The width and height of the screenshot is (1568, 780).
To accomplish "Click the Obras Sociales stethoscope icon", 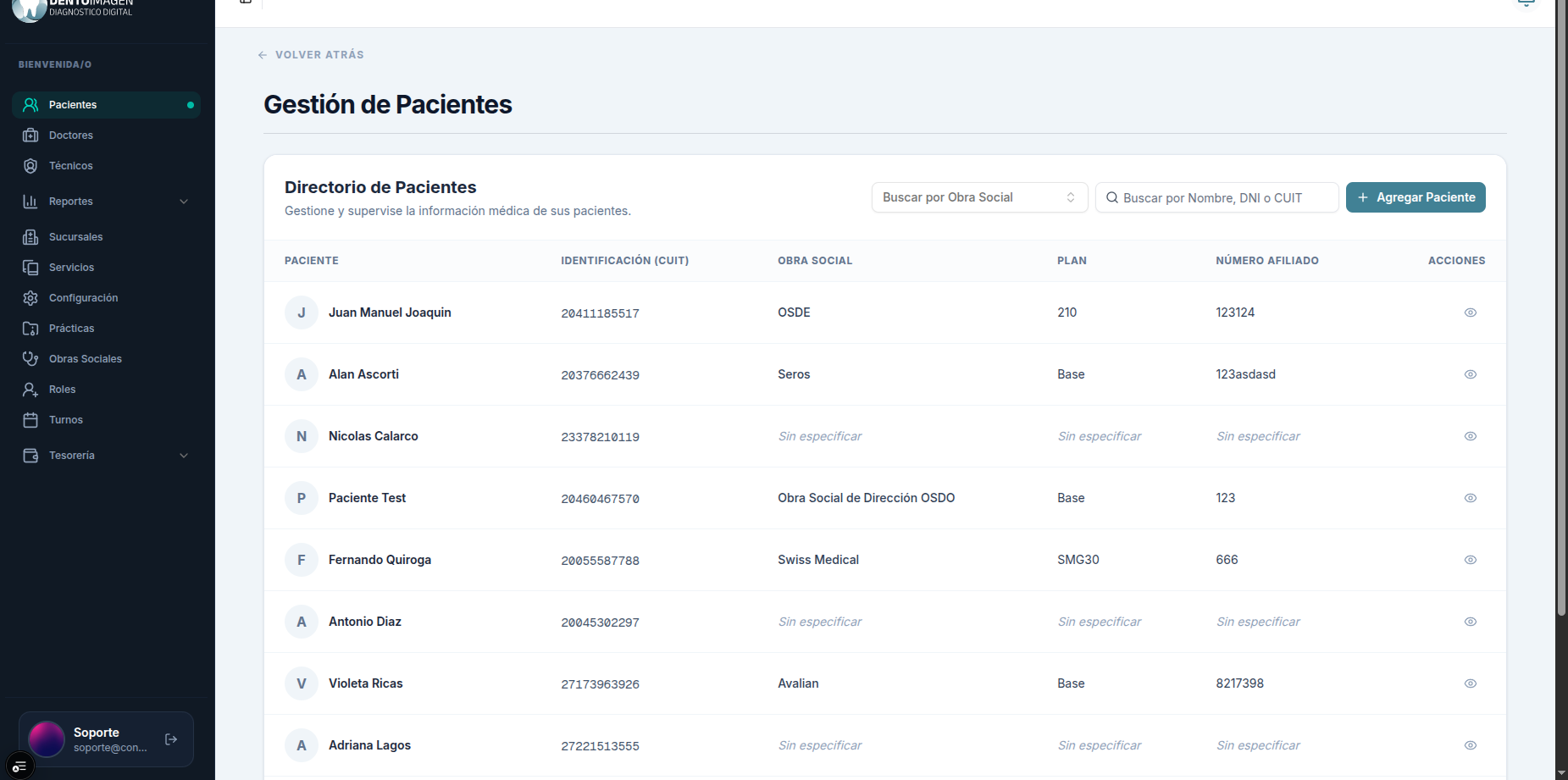I will (30, 359).
